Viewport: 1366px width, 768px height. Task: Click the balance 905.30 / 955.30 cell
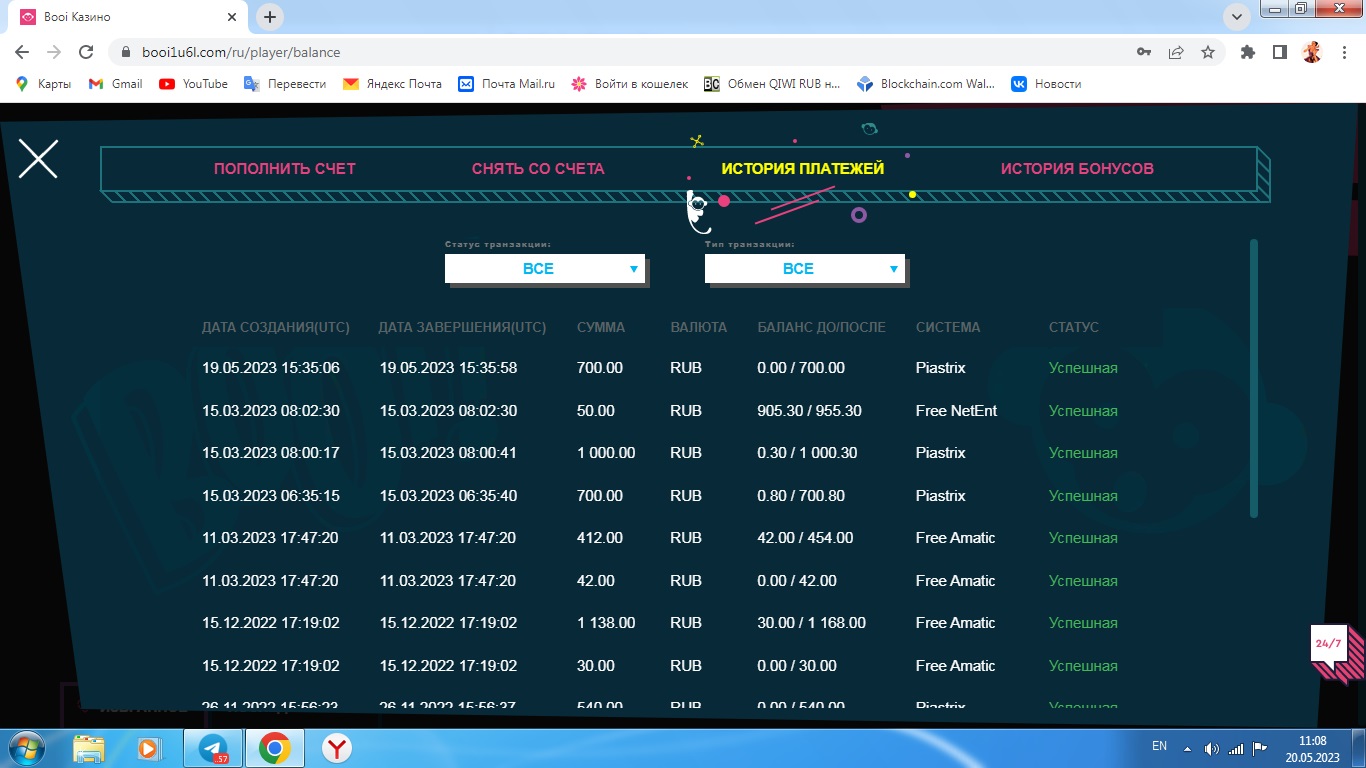[809, 411]
